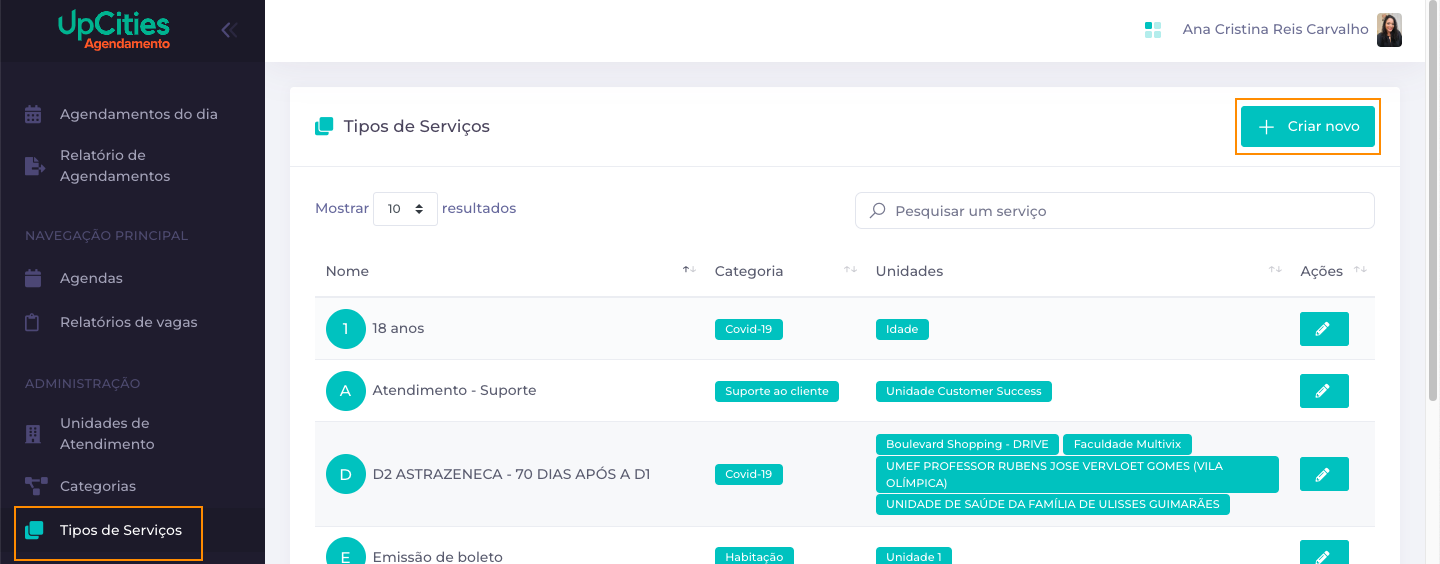
Task: Click the 18 anos service name
Action: (398, 329)
